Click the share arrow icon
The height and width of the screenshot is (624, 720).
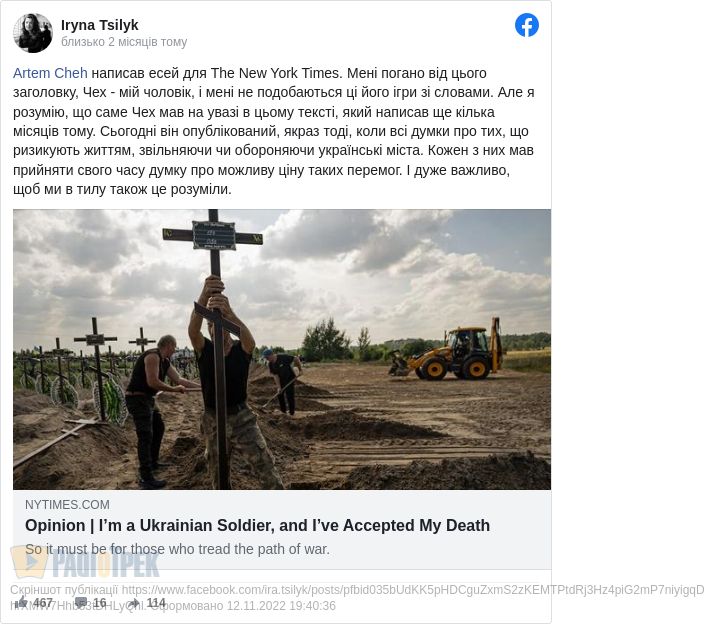(135, 603)
